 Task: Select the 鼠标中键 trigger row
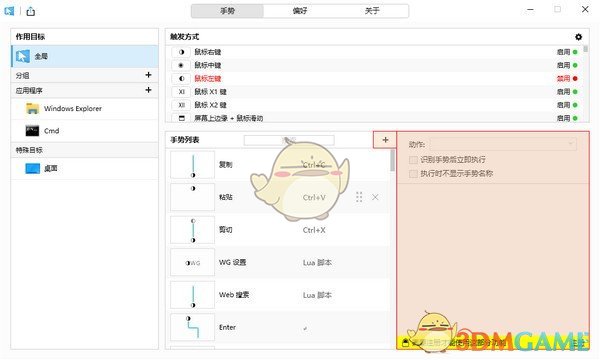point(375,65)
